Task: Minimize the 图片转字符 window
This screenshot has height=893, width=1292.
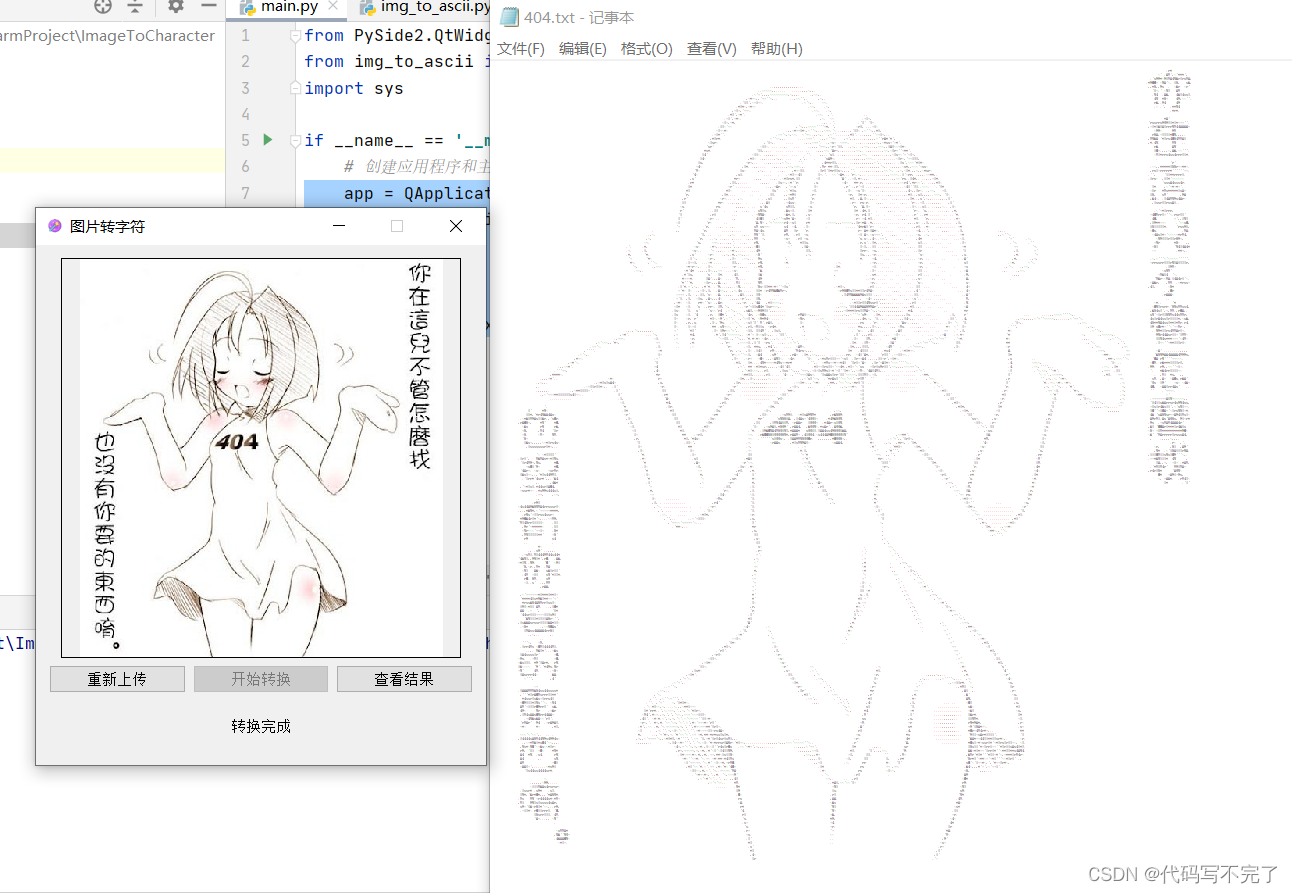Action: (x=339, y=226)
